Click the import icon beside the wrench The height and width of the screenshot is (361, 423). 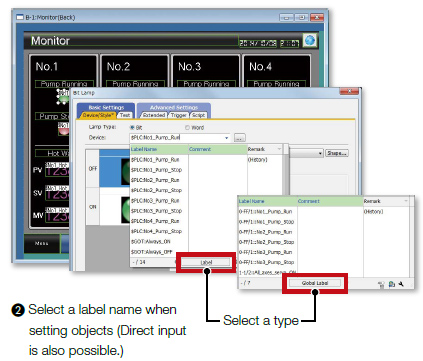[392, 284]
